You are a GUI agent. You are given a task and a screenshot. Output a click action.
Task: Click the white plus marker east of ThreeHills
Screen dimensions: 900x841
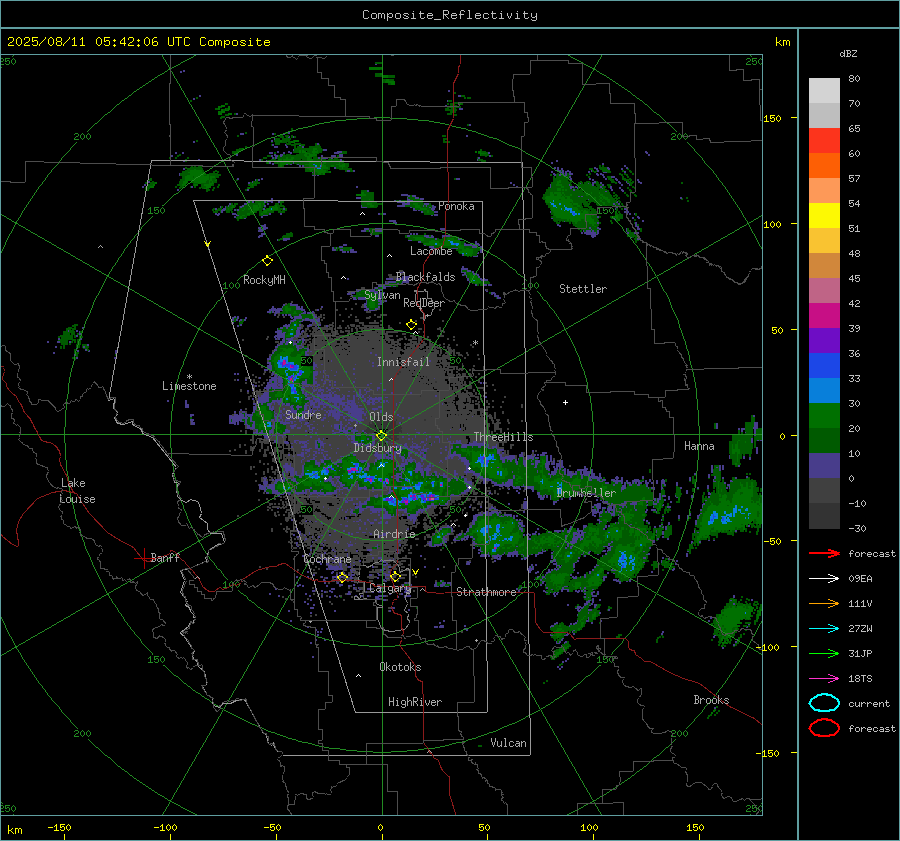click(x=565, y=402)
